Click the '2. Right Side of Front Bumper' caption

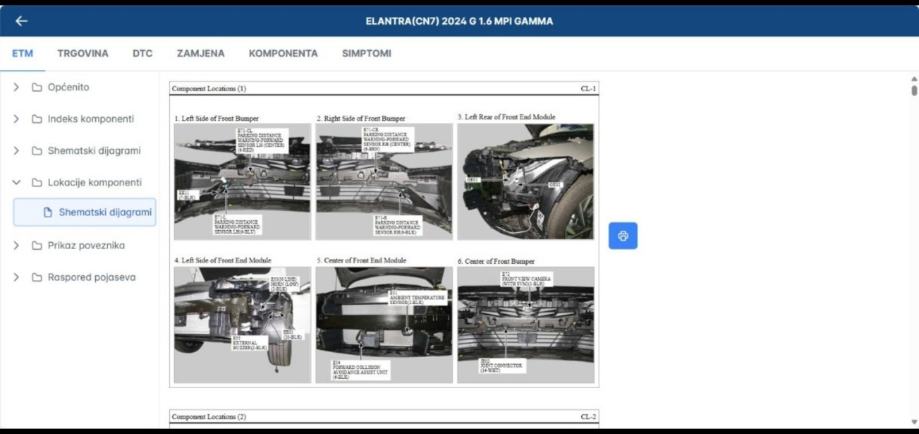pos(360,118)
